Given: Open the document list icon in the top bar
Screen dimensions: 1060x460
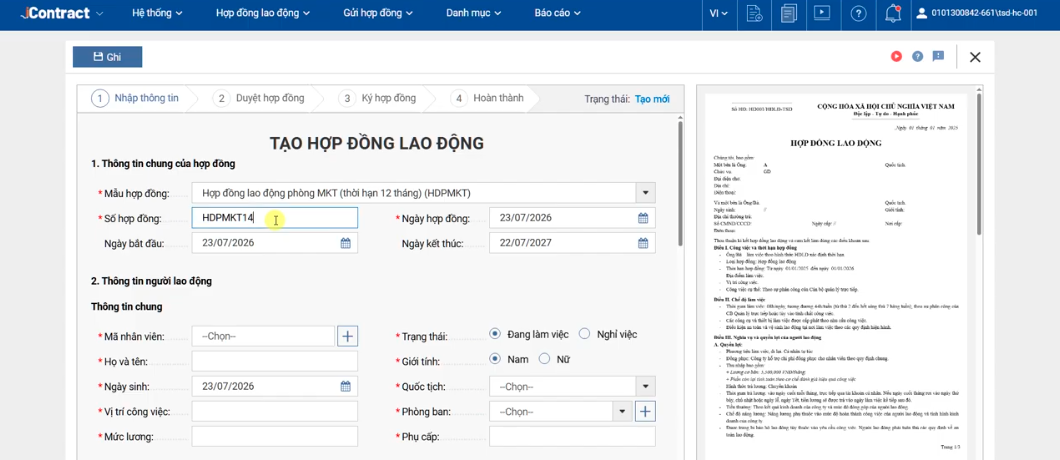Looking at the screenshot, I should (x=788, y=13).
